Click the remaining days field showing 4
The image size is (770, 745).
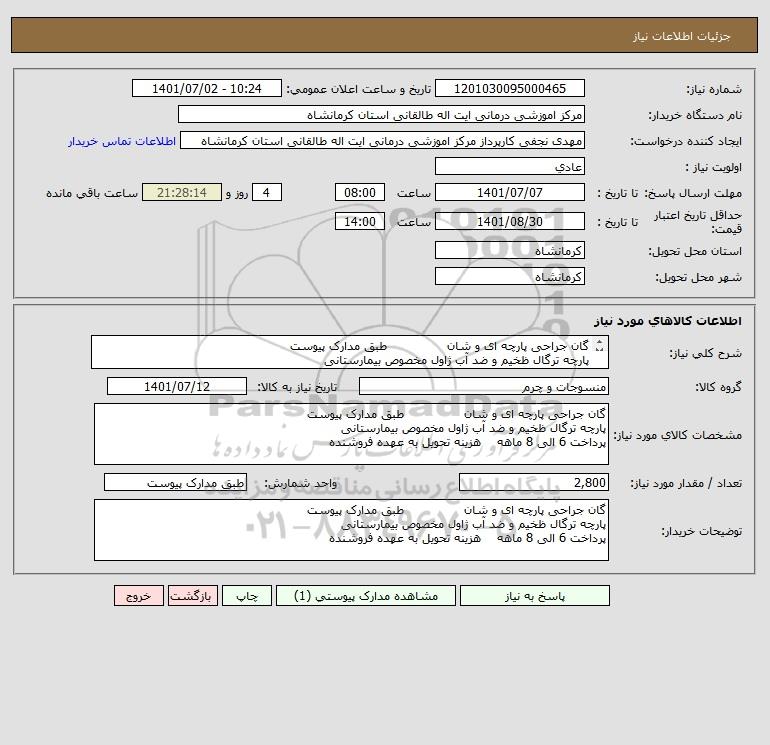click(267, 193)
